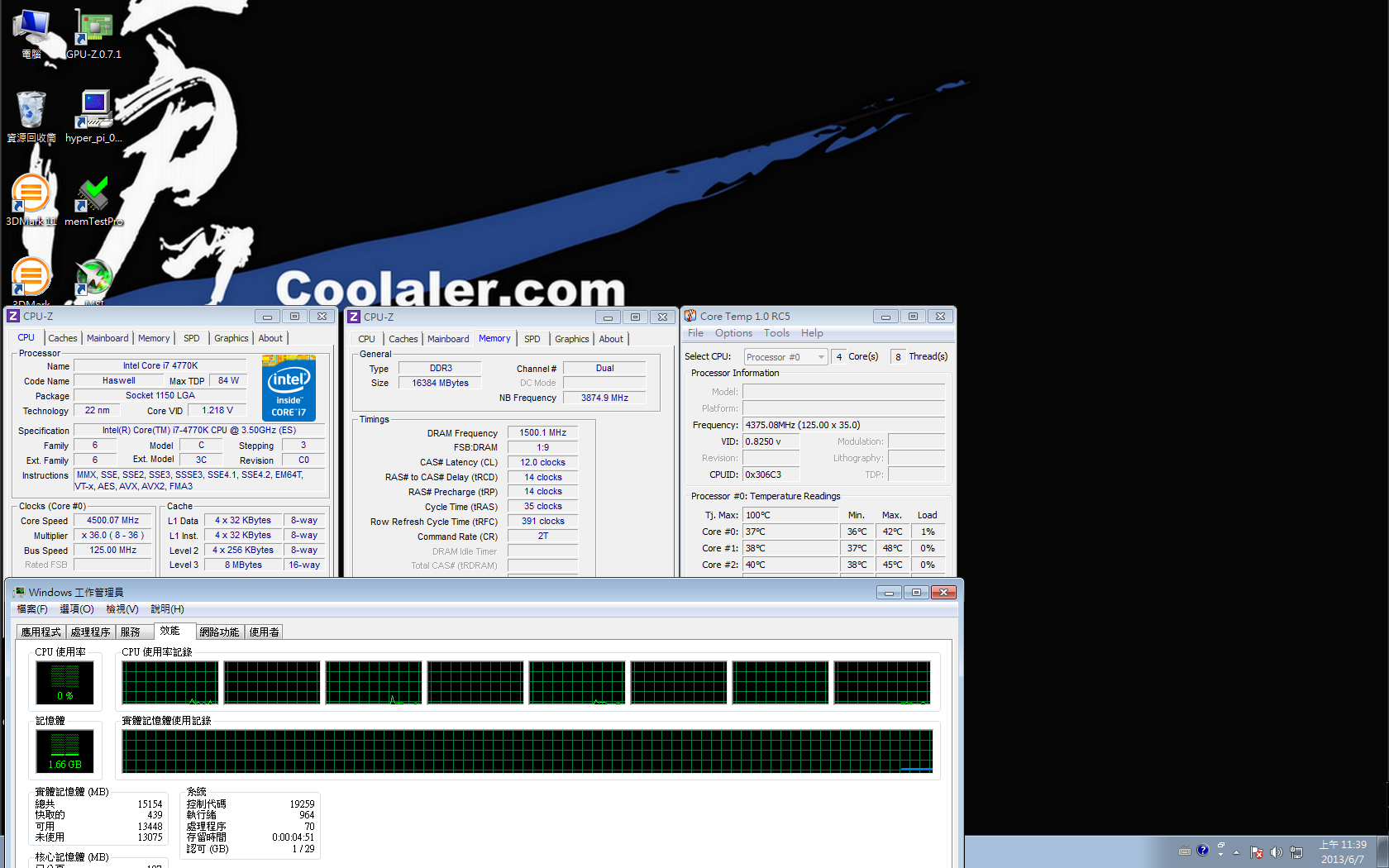The image size is (1389, 868).
Task: Select the CPU tab in the Memory CPU-Z window
Action: click(366, 339)
